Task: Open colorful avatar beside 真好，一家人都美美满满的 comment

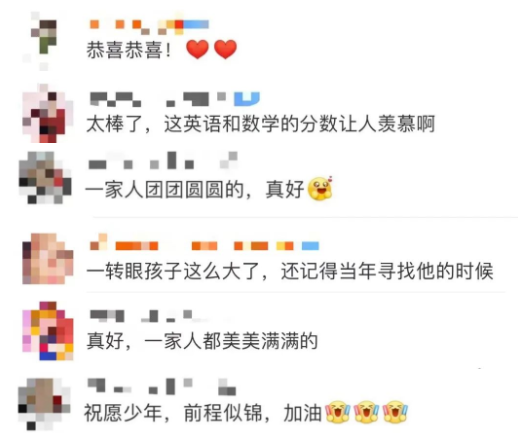Action: [48, 331]
